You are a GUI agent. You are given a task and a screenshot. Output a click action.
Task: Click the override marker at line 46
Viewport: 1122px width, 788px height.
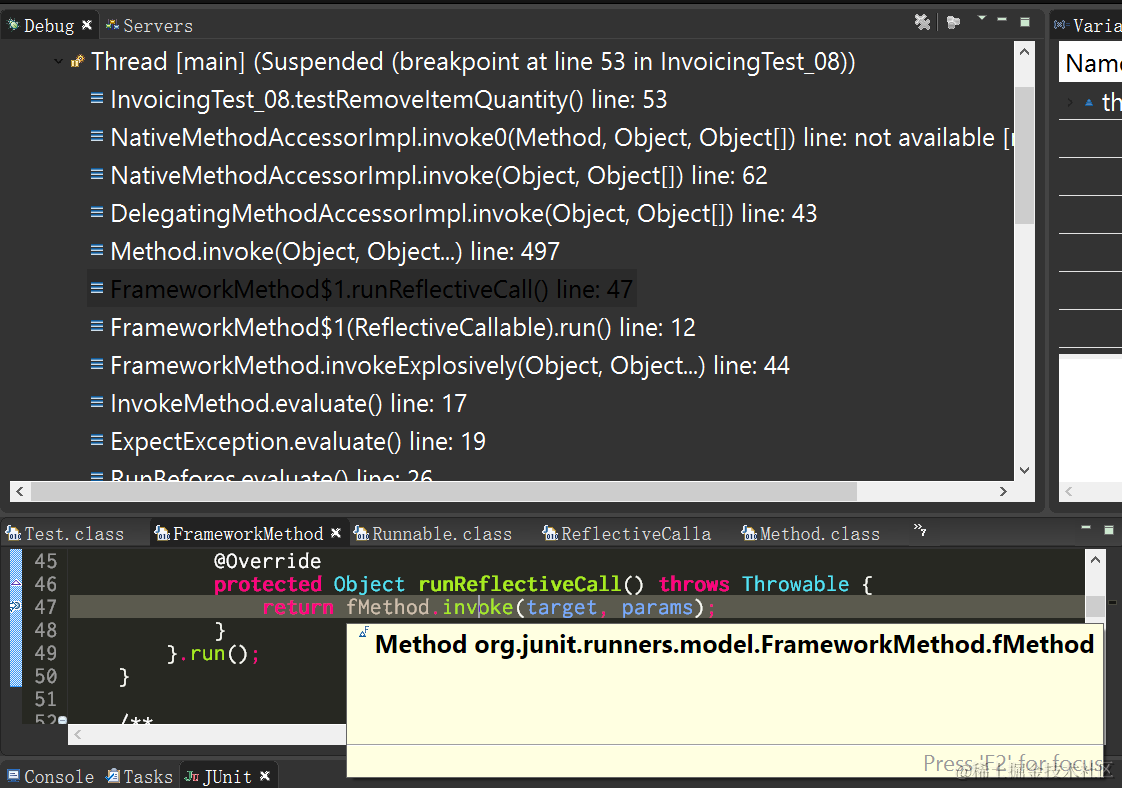coord(16,583)
